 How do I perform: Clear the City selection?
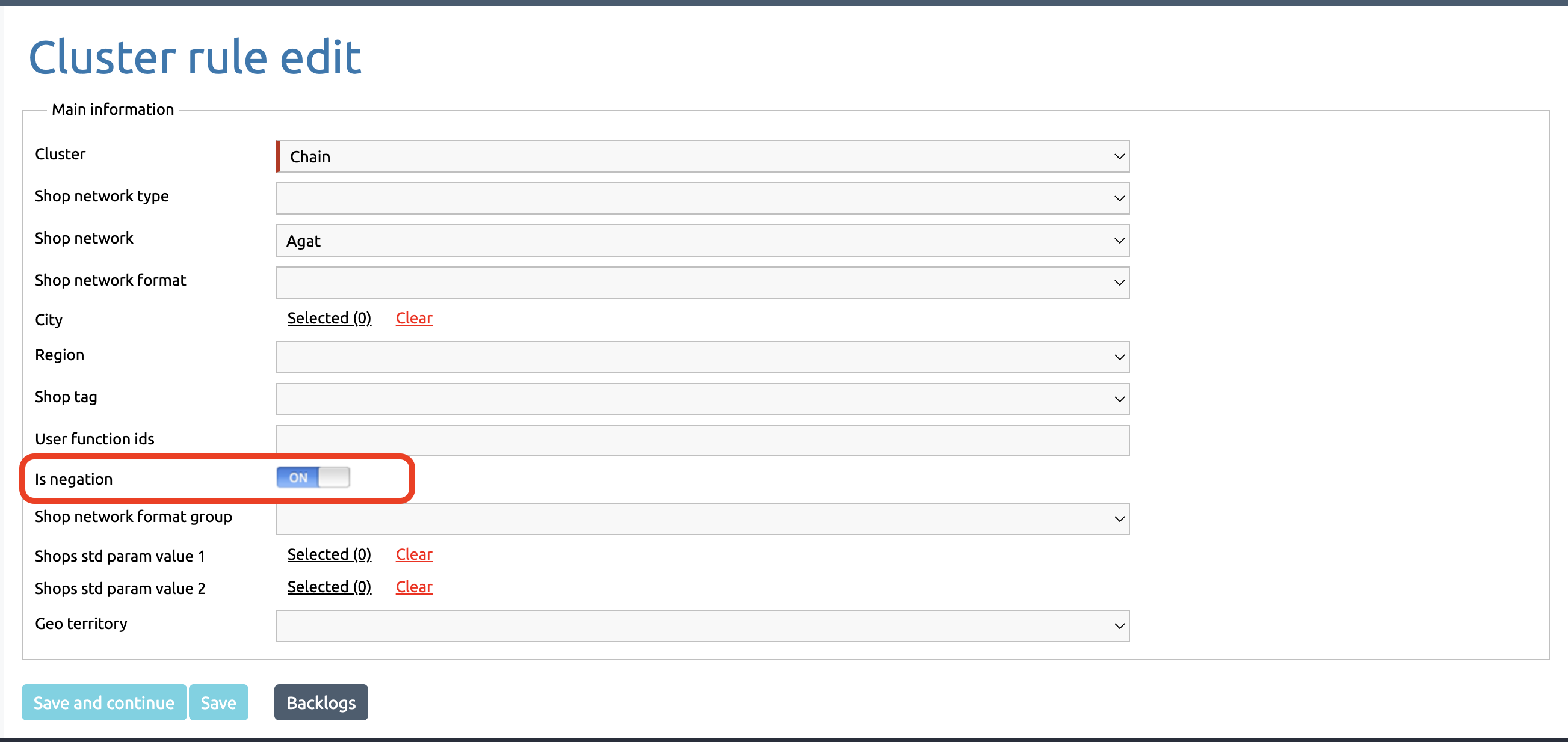414,318
